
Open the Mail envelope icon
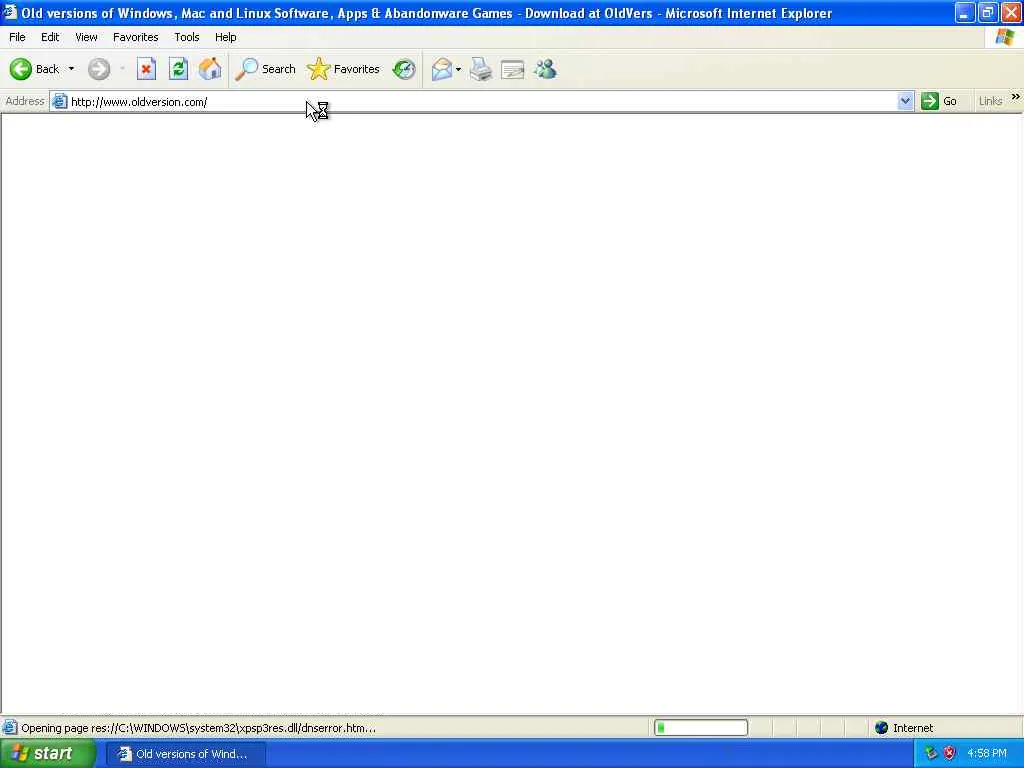441,69
